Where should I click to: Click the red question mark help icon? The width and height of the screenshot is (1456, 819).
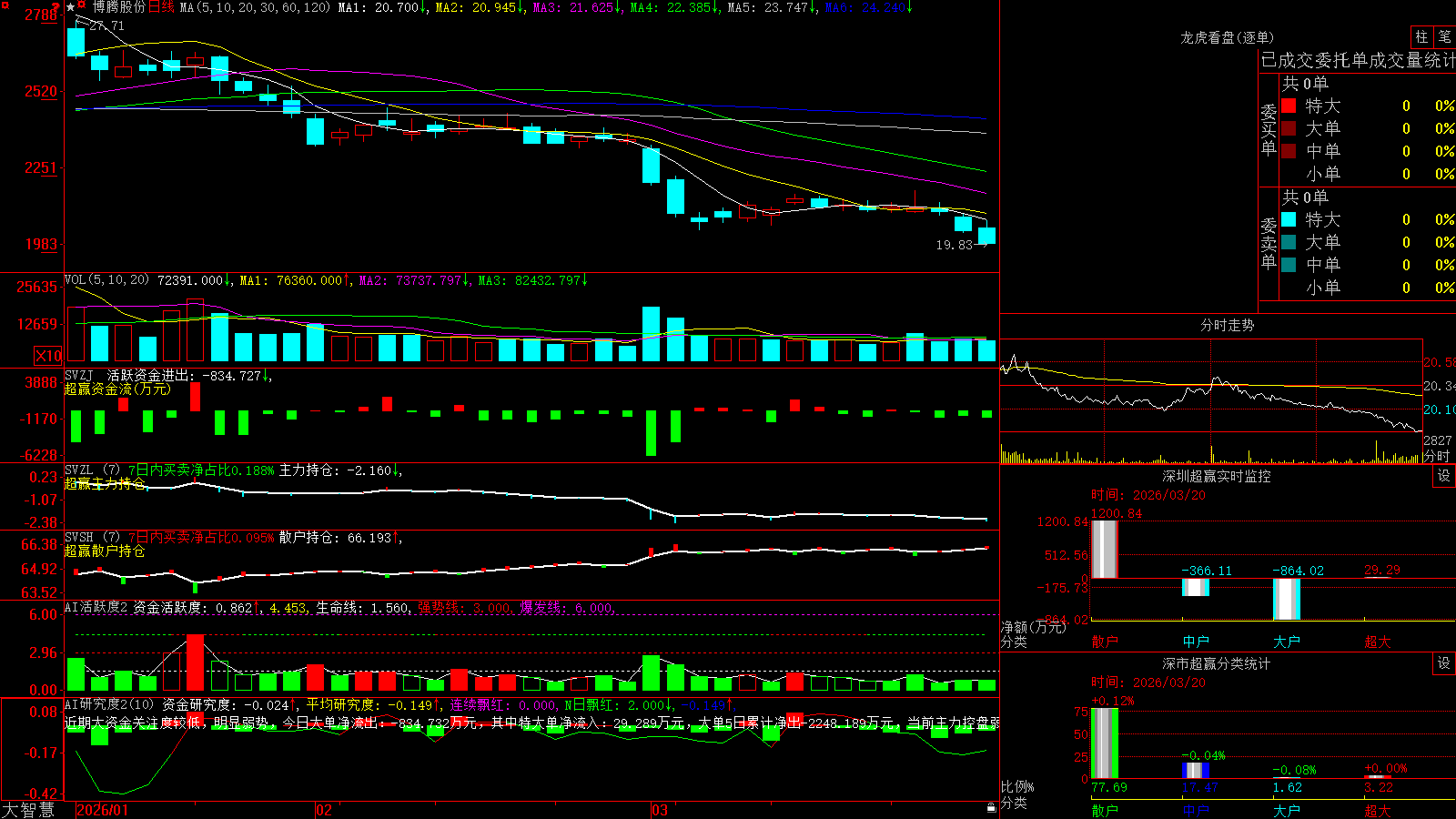(x=56, y=7)
